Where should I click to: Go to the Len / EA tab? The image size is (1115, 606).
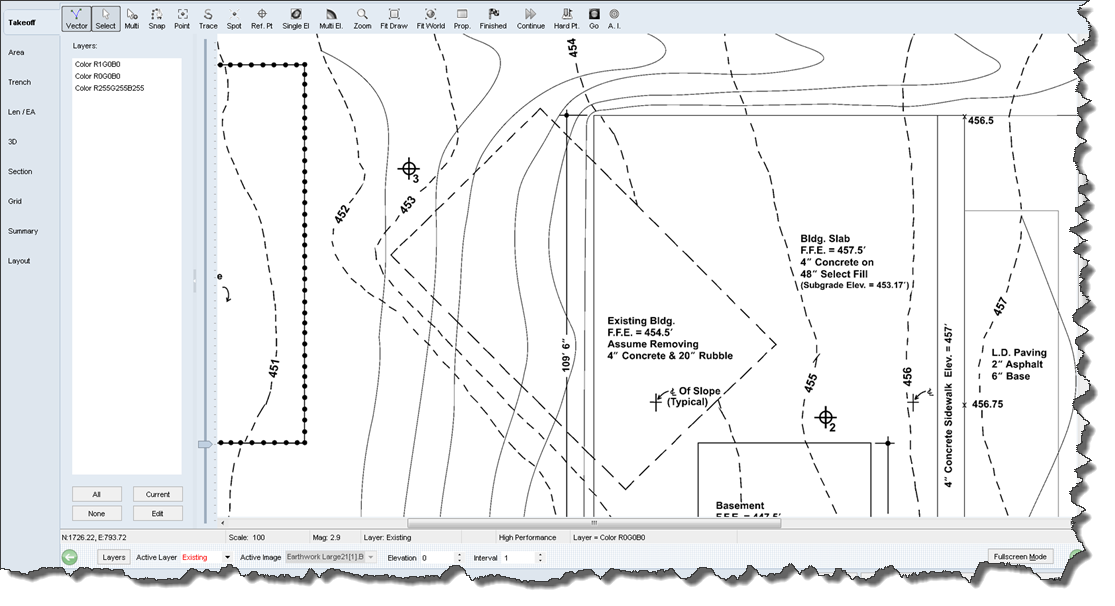pos(21,112)
